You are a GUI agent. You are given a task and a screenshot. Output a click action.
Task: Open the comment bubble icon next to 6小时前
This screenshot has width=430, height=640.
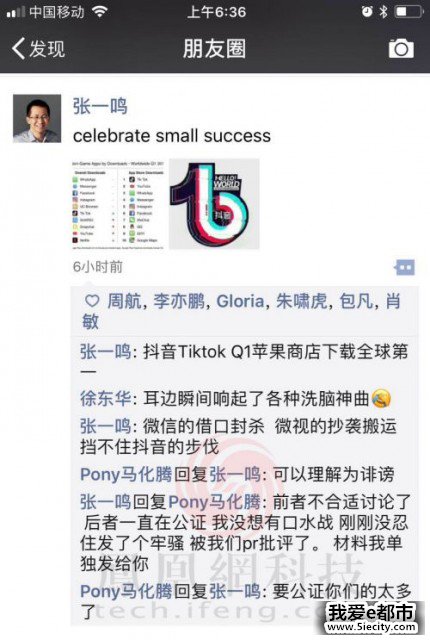[x=405, y=267]
